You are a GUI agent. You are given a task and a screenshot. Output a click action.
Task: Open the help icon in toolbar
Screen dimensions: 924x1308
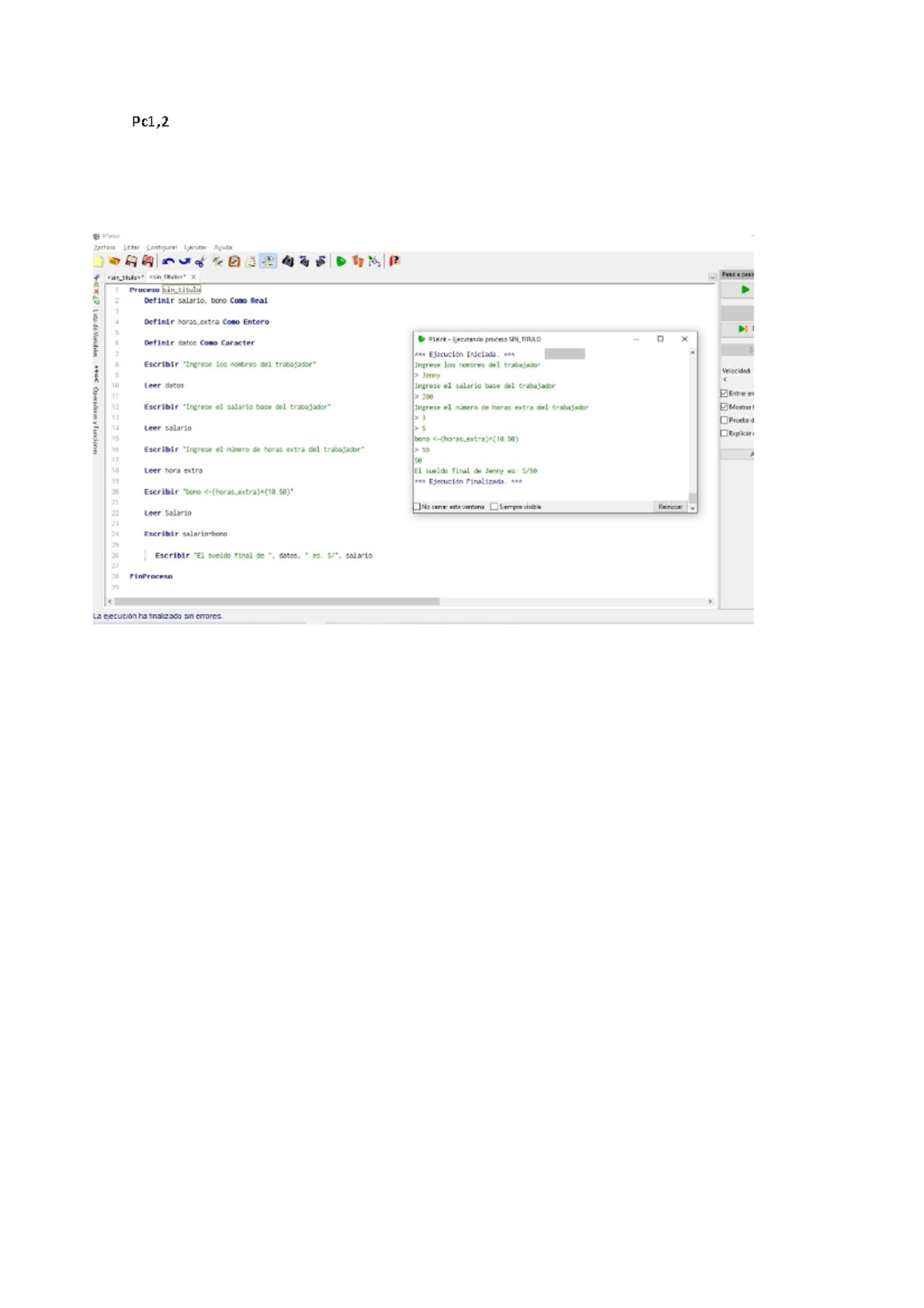[394, 262]
